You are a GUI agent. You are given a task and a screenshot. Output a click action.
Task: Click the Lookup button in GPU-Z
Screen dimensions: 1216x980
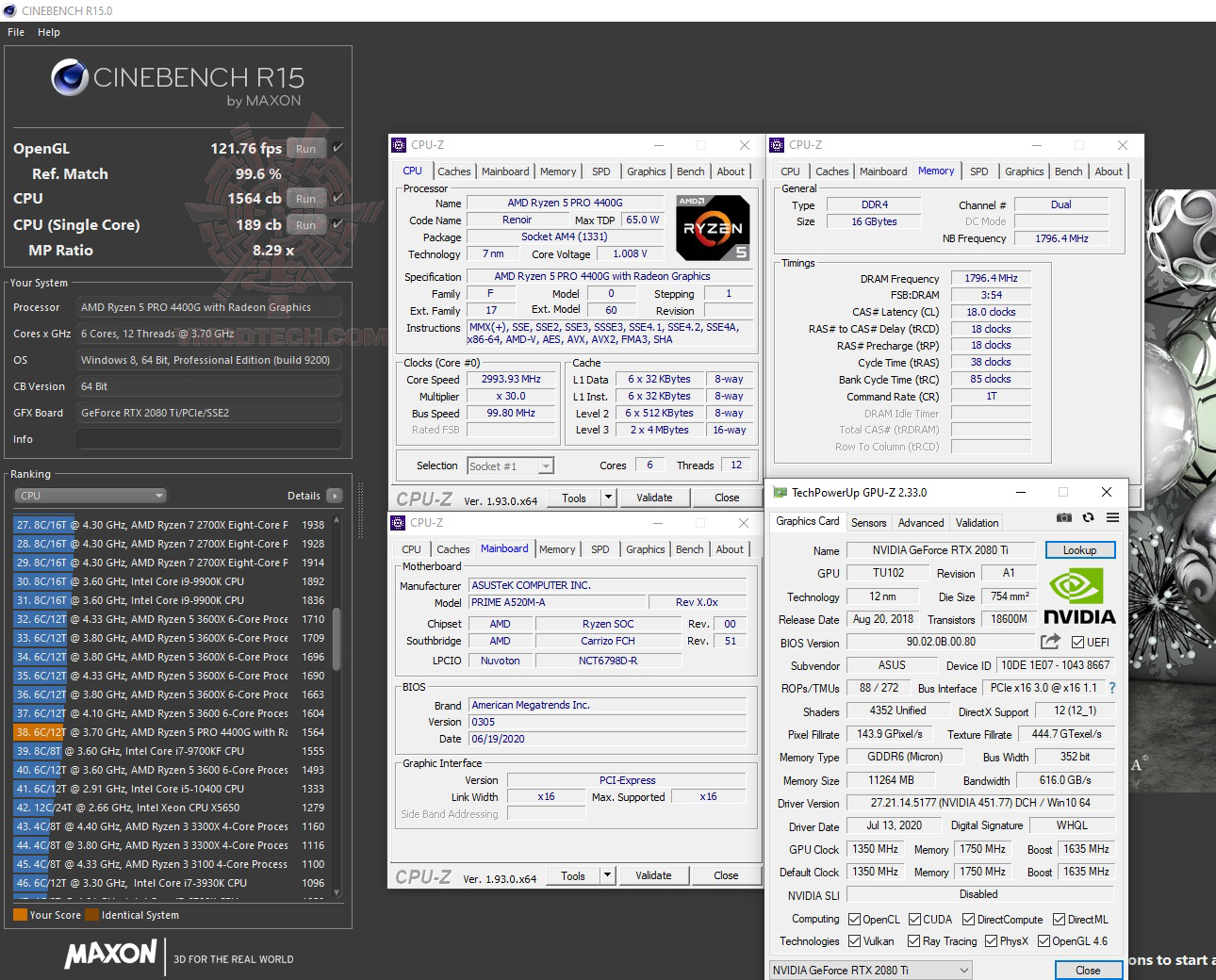click(x=1080, y=549)
